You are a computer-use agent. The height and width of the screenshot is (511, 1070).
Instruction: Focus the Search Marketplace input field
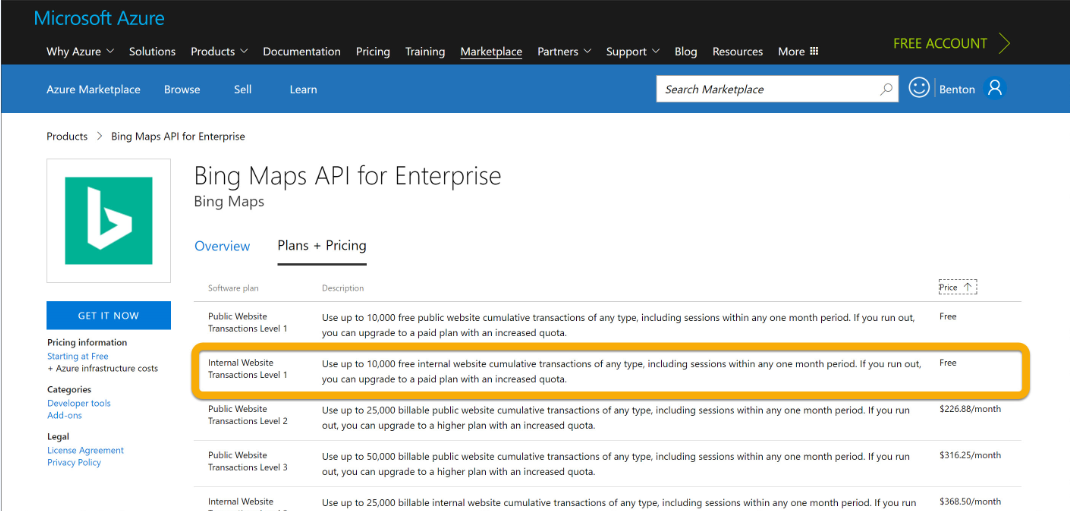(777, 89)
